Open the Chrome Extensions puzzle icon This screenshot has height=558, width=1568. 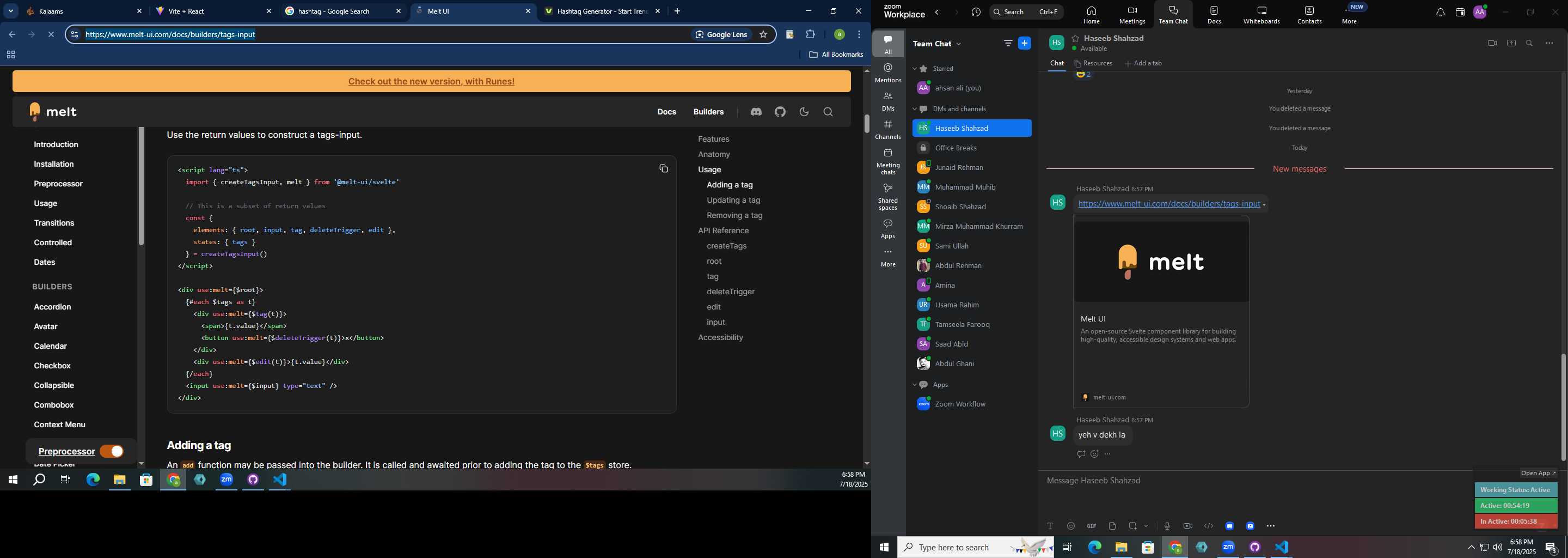point(810,35)
